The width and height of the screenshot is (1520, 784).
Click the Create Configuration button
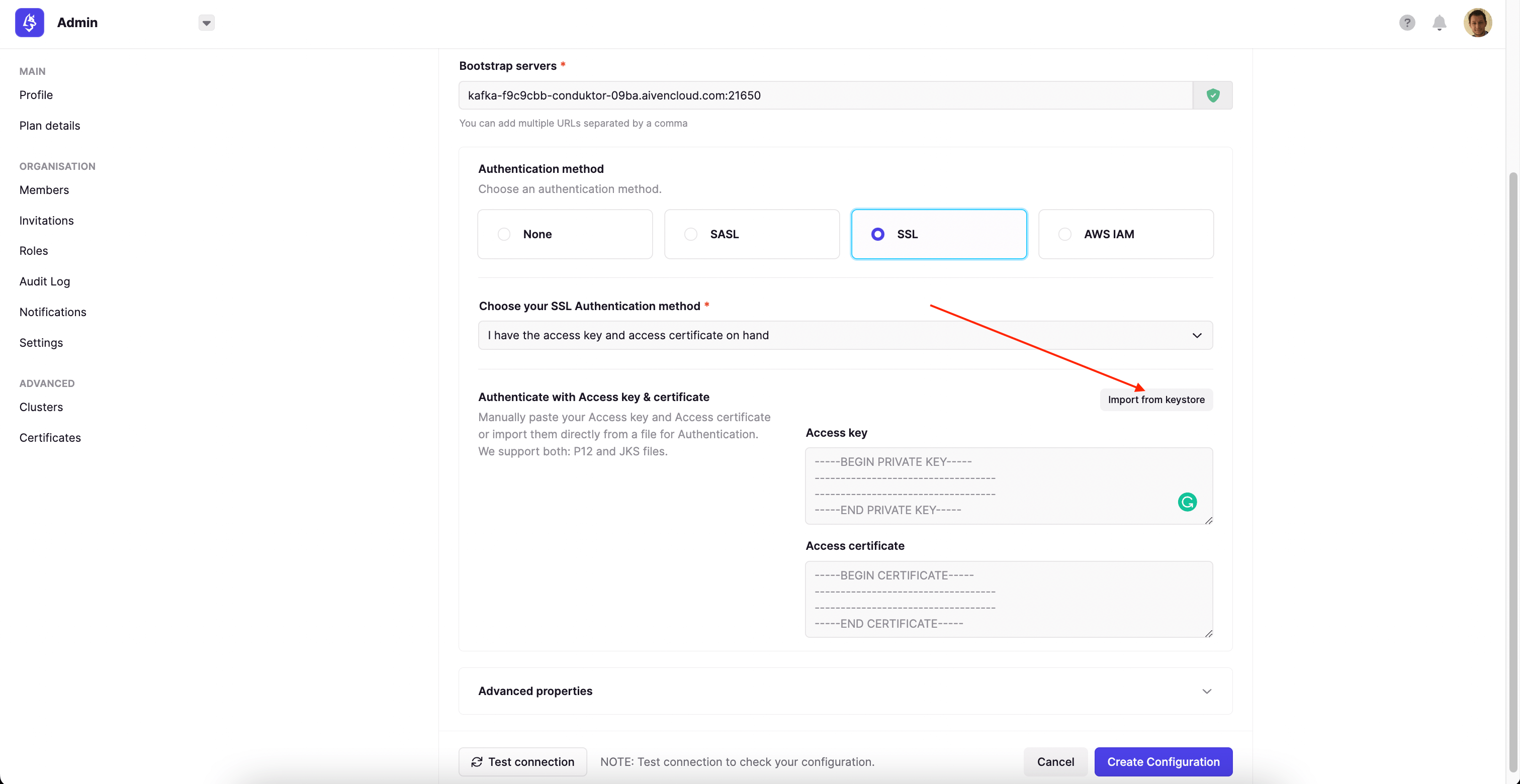[1164, 761]
